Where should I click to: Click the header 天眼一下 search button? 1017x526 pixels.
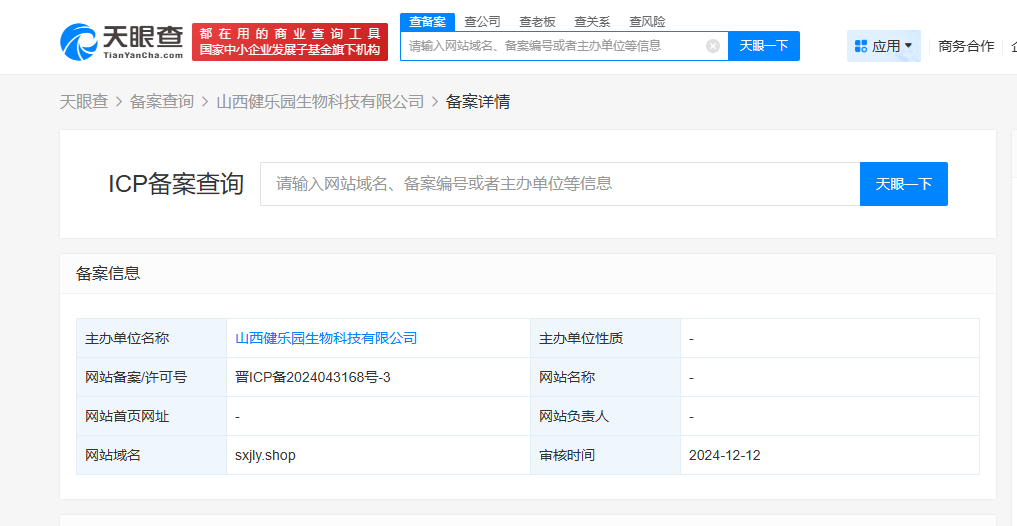[764, 46]
